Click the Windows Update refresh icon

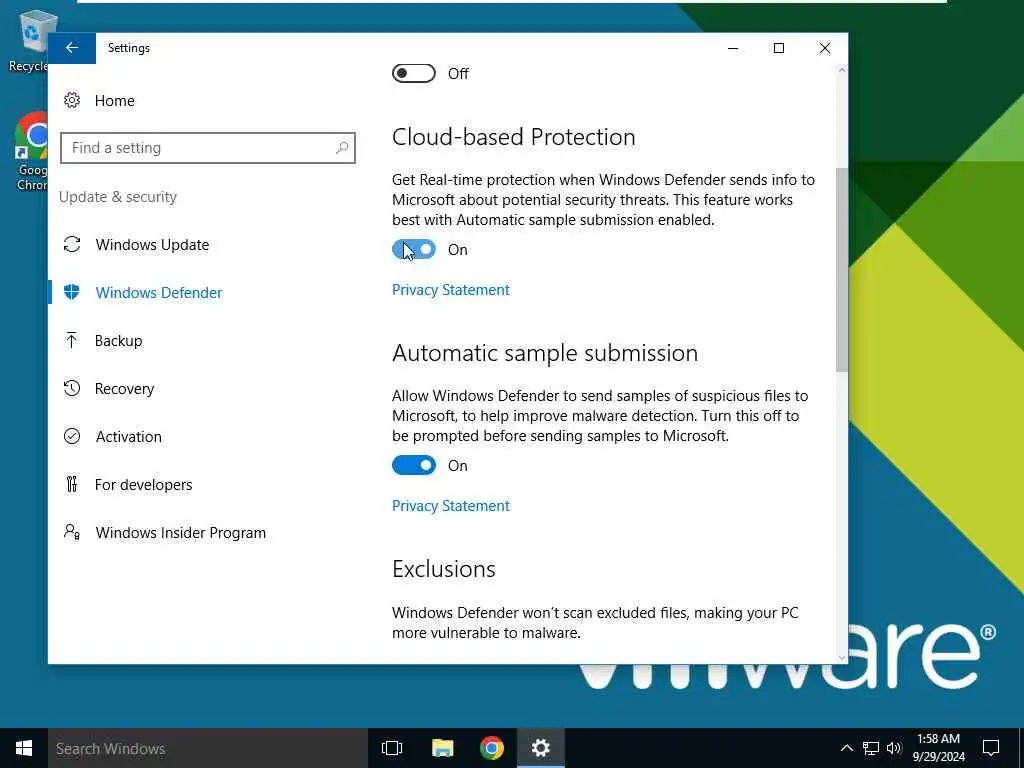click(x=72, y=244)
